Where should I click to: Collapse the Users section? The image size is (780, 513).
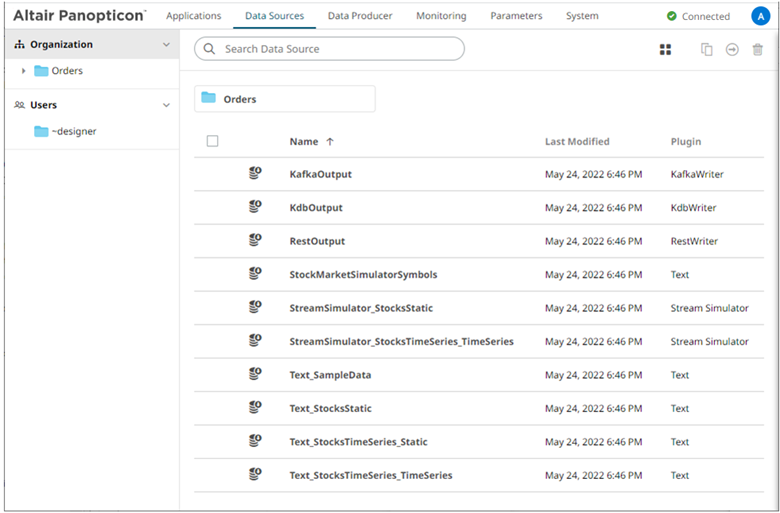(x=166, y=105)
